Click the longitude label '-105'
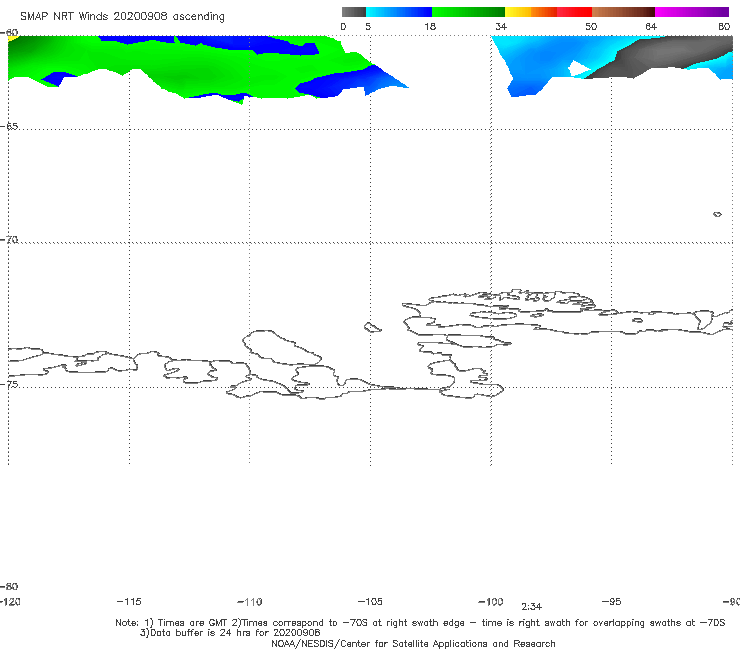The height and width of the screenshot is (650, 740). point(370,602)
